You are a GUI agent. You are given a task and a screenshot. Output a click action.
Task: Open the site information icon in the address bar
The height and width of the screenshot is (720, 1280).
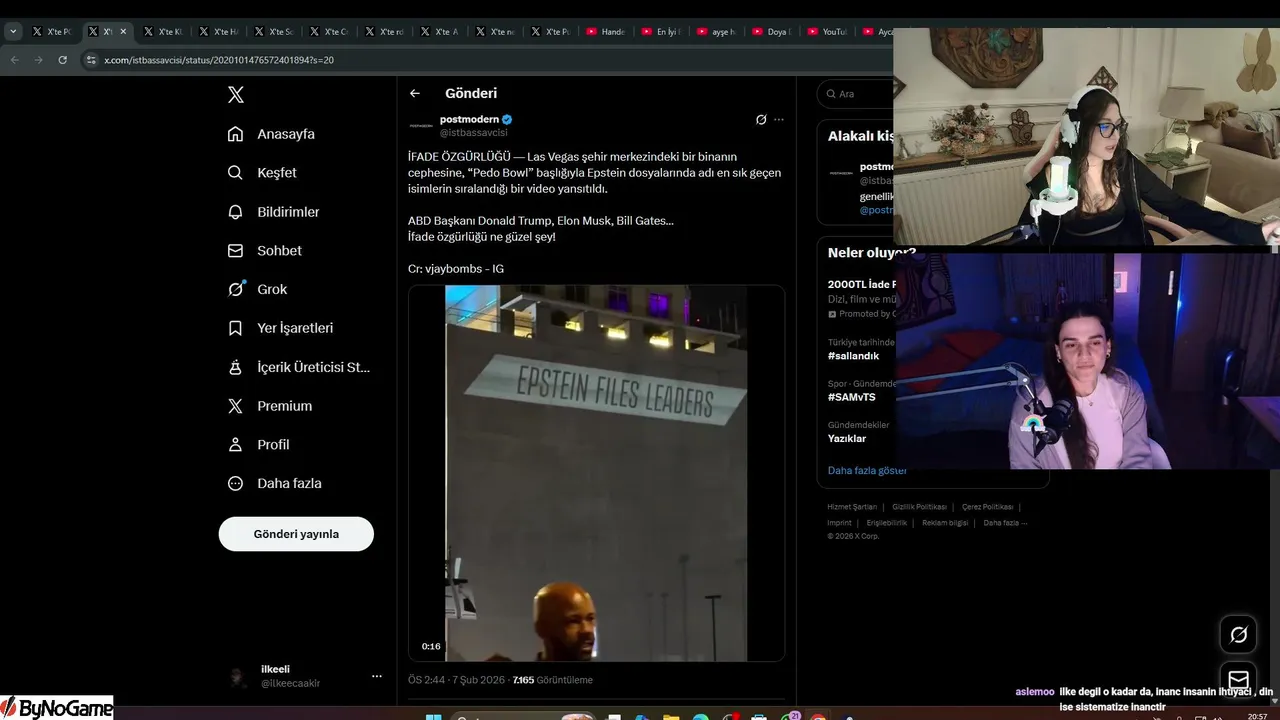[x=91, y=60]
